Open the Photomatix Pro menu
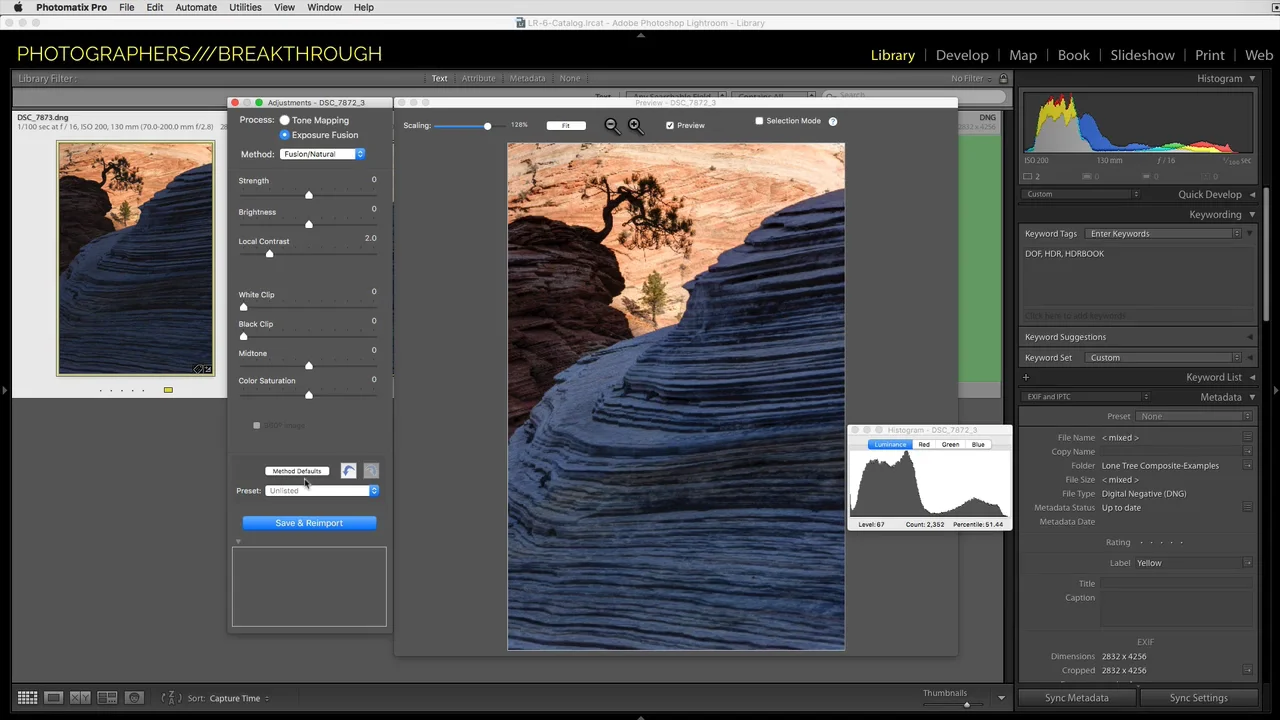Viewport: 1280px width, 720px height. (71, 7)
